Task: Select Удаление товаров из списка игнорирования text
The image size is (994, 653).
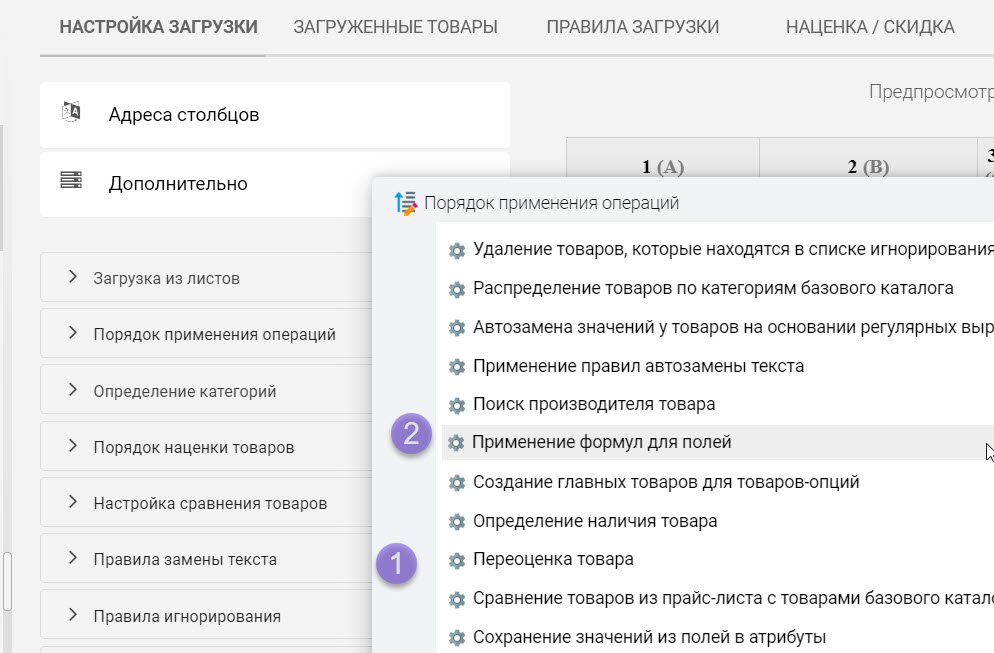Action: tap(733, 249)
